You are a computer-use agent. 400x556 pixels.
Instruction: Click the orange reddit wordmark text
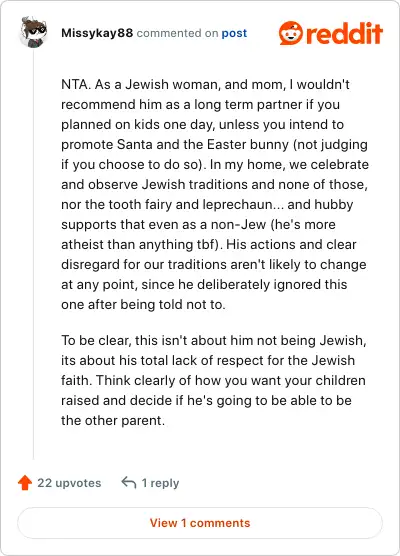[344, 33]
